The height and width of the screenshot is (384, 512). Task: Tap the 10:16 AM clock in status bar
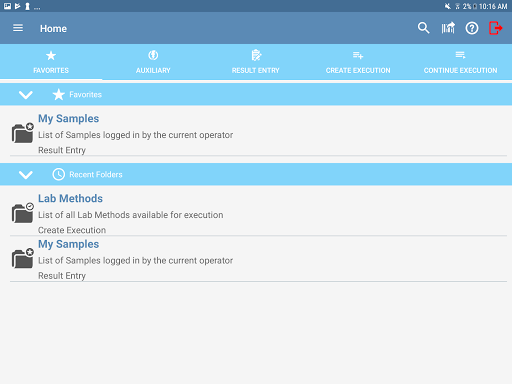(x=493, y=6)
